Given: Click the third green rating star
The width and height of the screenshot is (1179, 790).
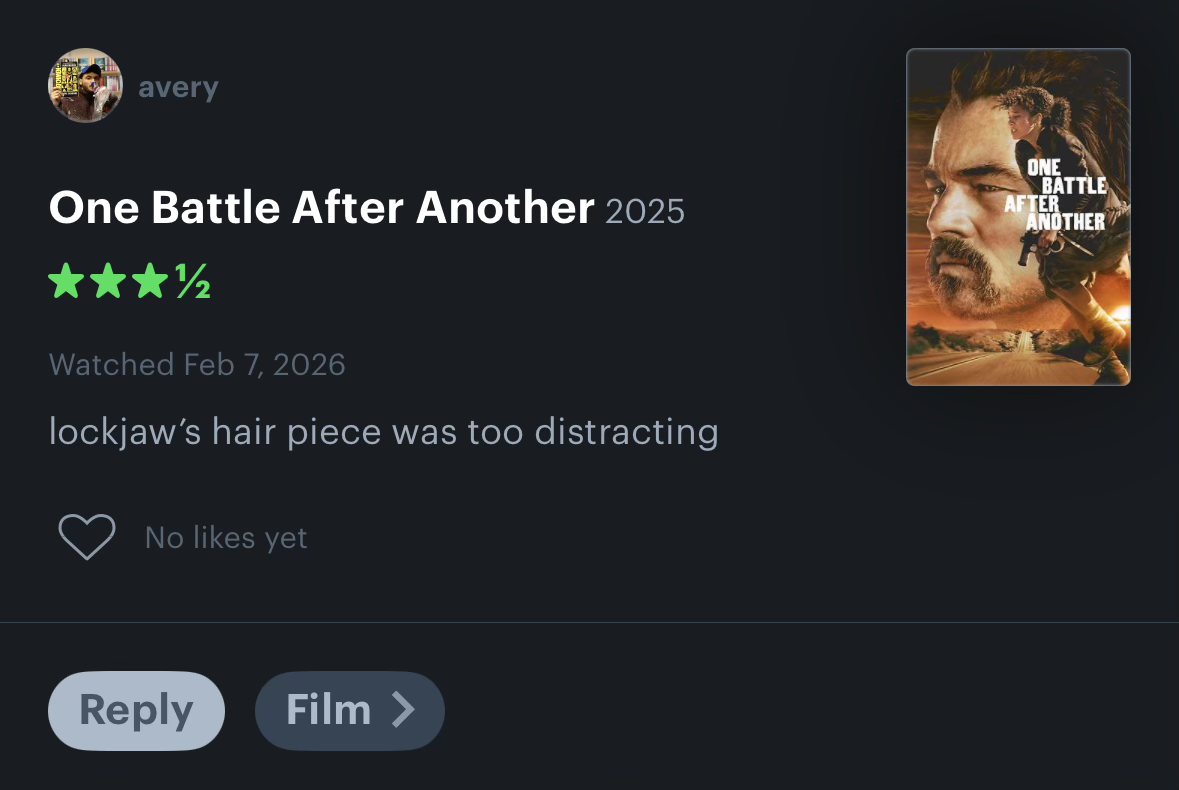Looking at the screenshot, I should coord(150,280).
